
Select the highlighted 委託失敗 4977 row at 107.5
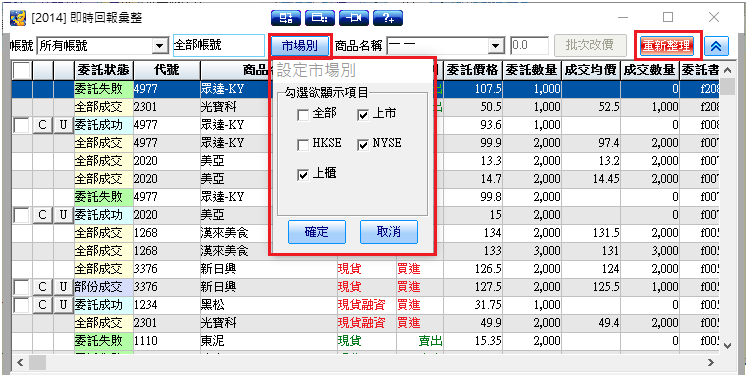365,89
